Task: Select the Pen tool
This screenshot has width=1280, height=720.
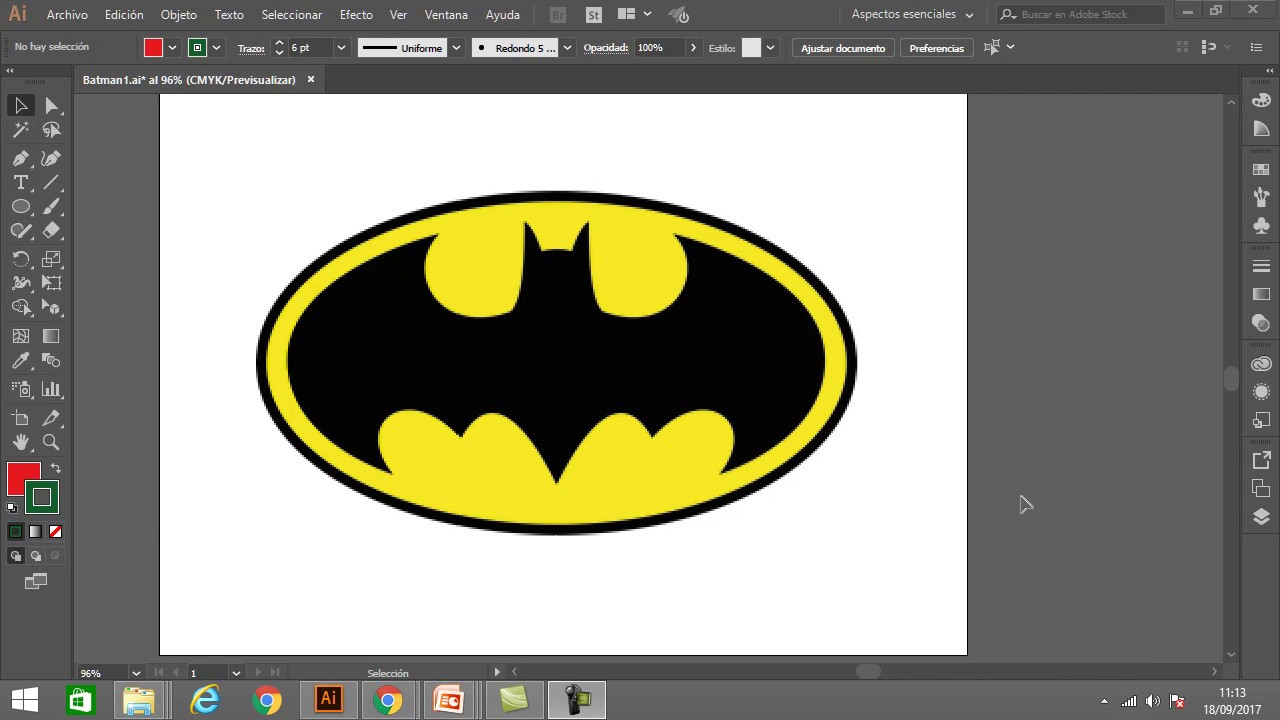Action: point(21,158)
